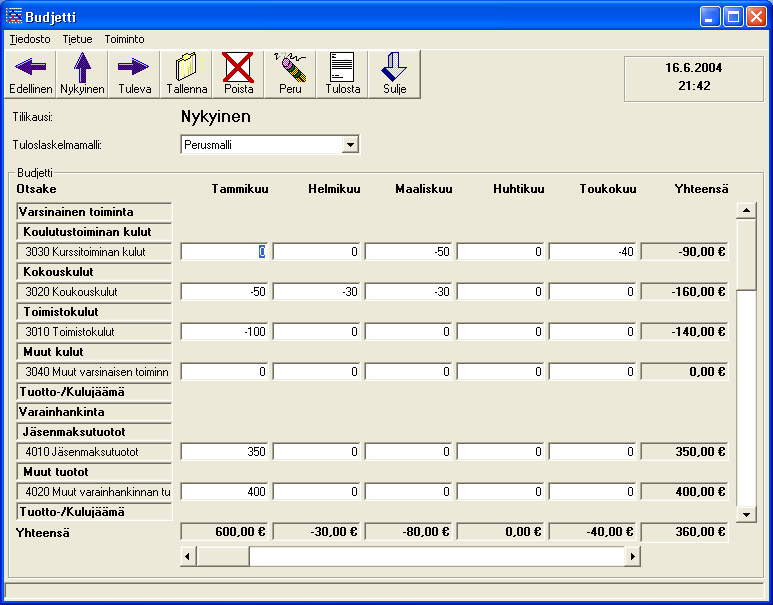The image size is (773, 605).
Task: Click Toukokuu field for 3030 Kurssitoiminan kulut
Action: tap(593, 252)
